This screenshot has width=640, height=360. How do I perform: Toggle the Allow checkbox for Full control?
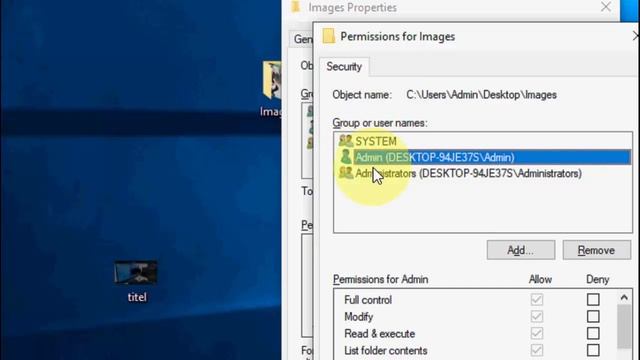537,300
